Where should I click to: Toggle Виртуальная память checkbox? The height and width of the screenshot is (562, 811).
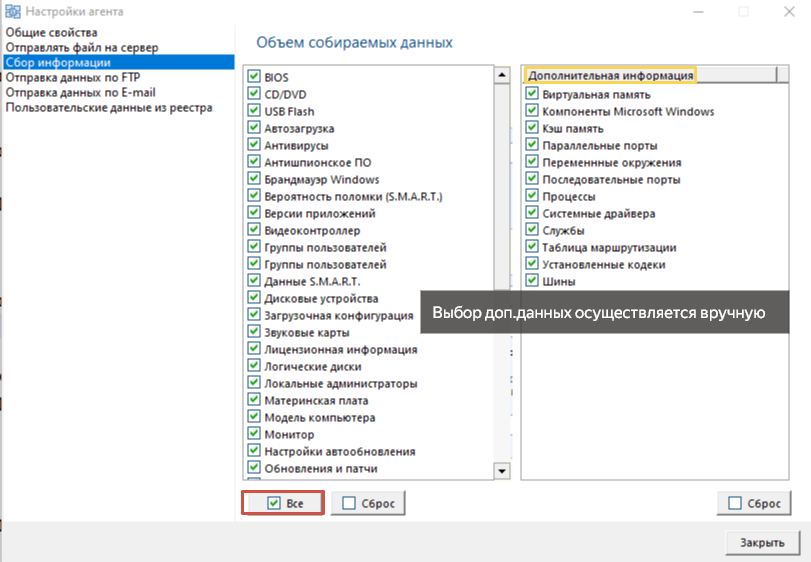pyautogui.click(x=532, y=94)
